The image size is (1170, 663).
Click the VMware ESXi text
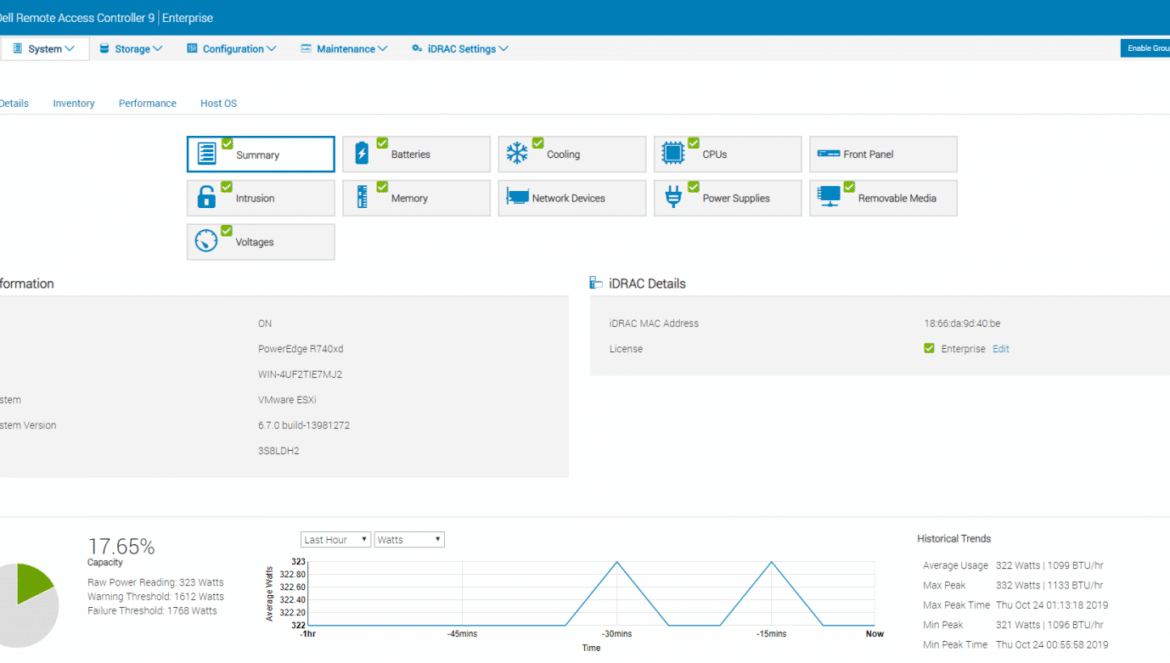(x=287, y=400)
